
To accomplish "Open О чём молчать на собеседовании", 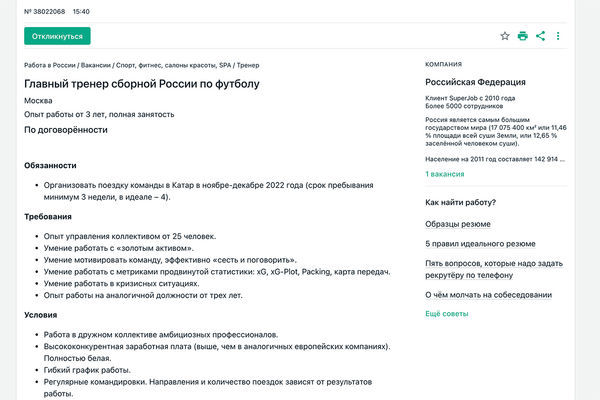I will 488,295.
